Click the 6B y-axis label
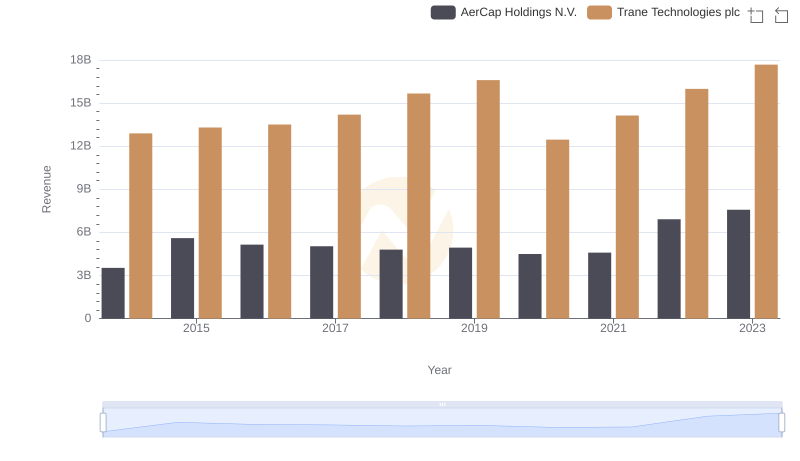Image resolution: width=800 pixels, height=461 pixels. click(x=84, y=232)
